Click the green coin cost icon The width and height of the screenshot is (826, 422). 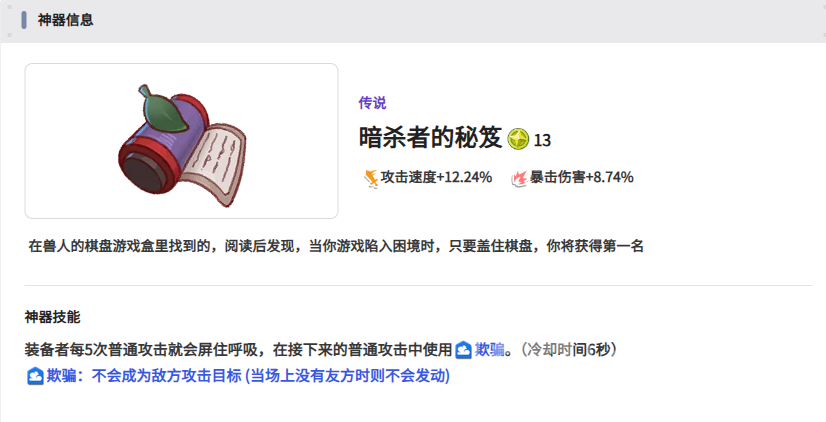click(x=518, y=140)
